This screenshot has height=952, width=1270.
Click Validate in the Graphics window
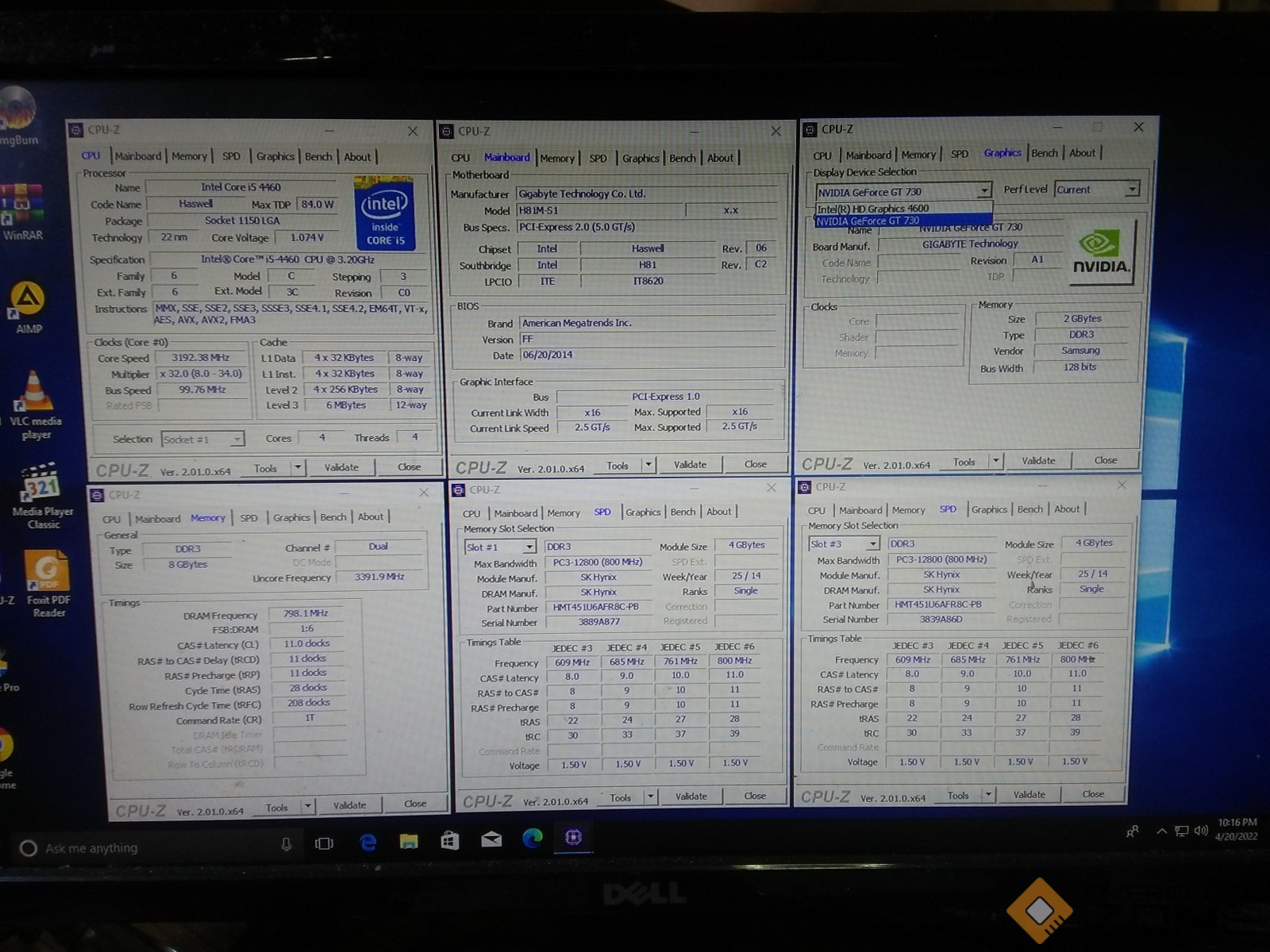pyautogui.click(x=1038, y=461)
